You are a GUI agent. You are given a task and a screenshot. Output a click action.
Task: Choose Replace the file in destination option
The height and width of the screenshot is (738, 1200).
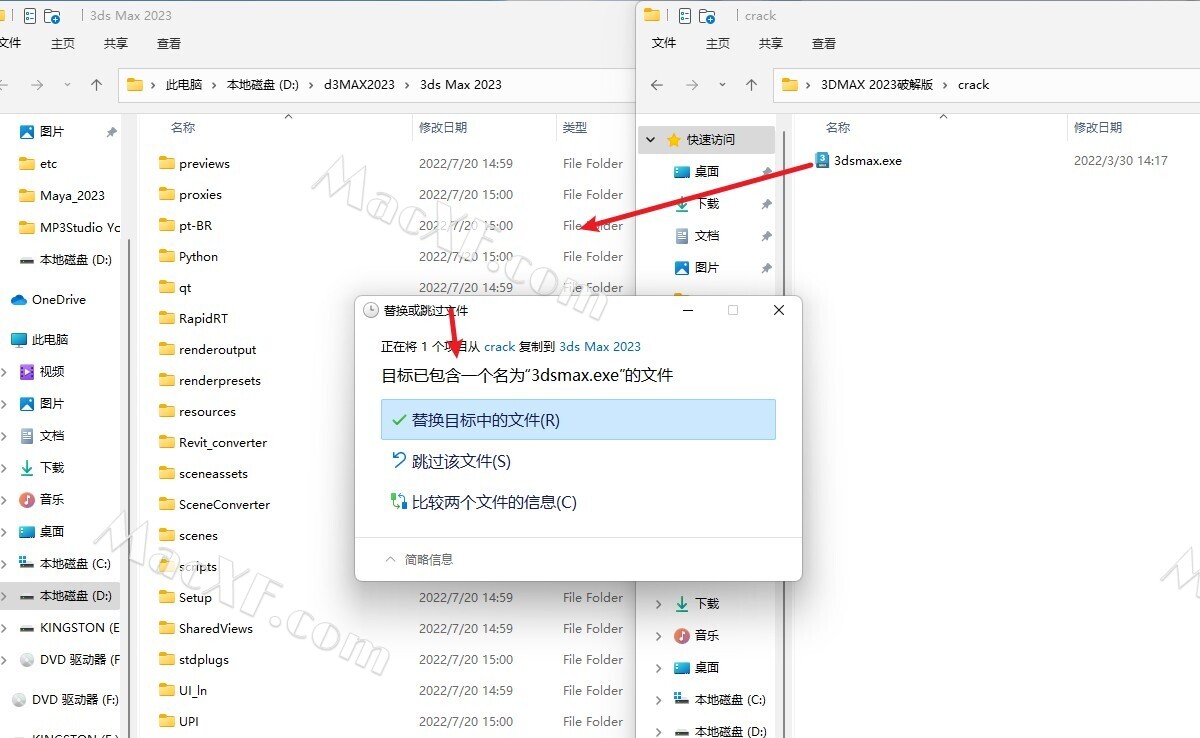click(578, 420)
